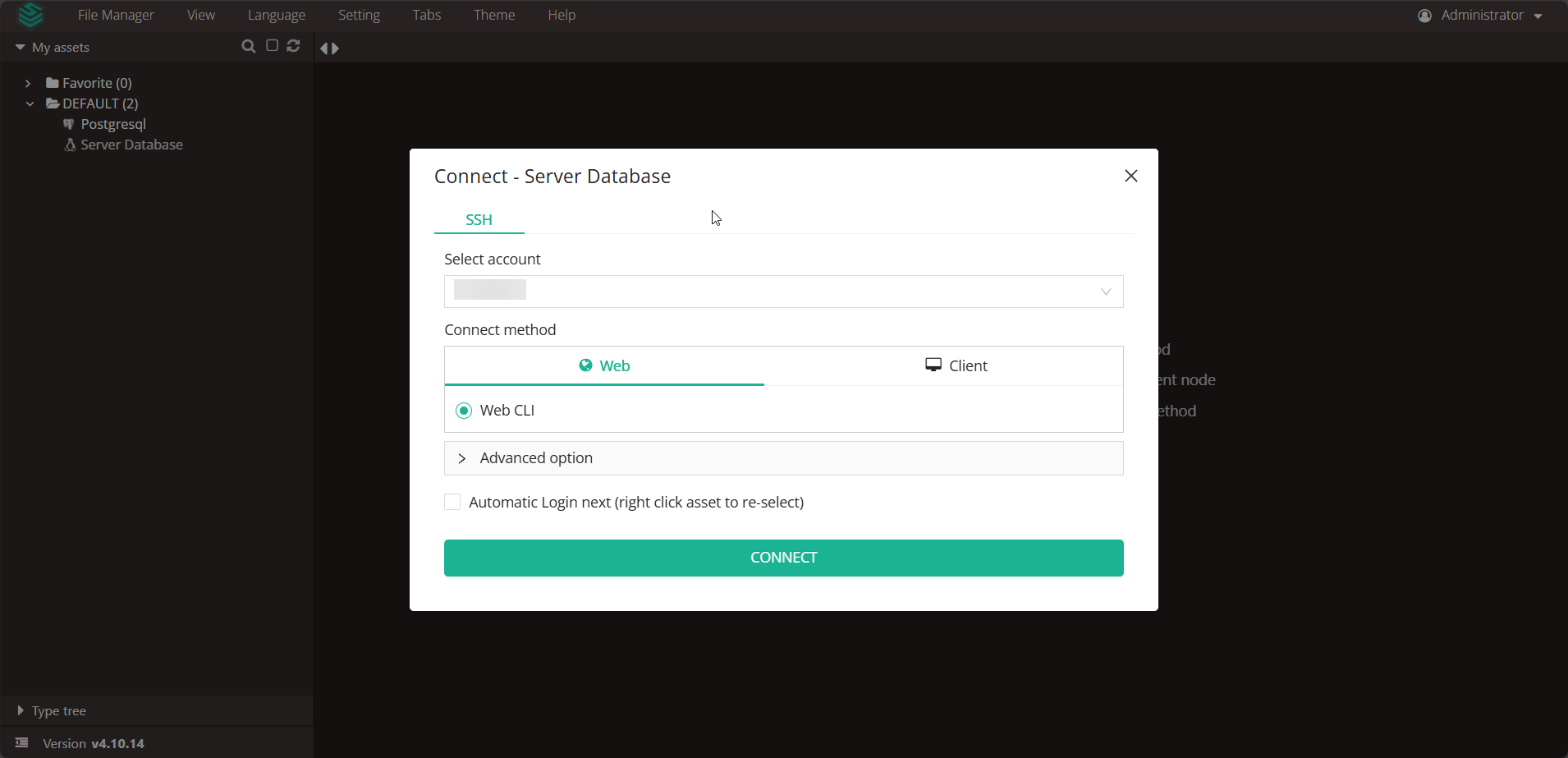
Task: Select the Web CLI radio button
Action: pyautogui.click(x=463, y=409)
